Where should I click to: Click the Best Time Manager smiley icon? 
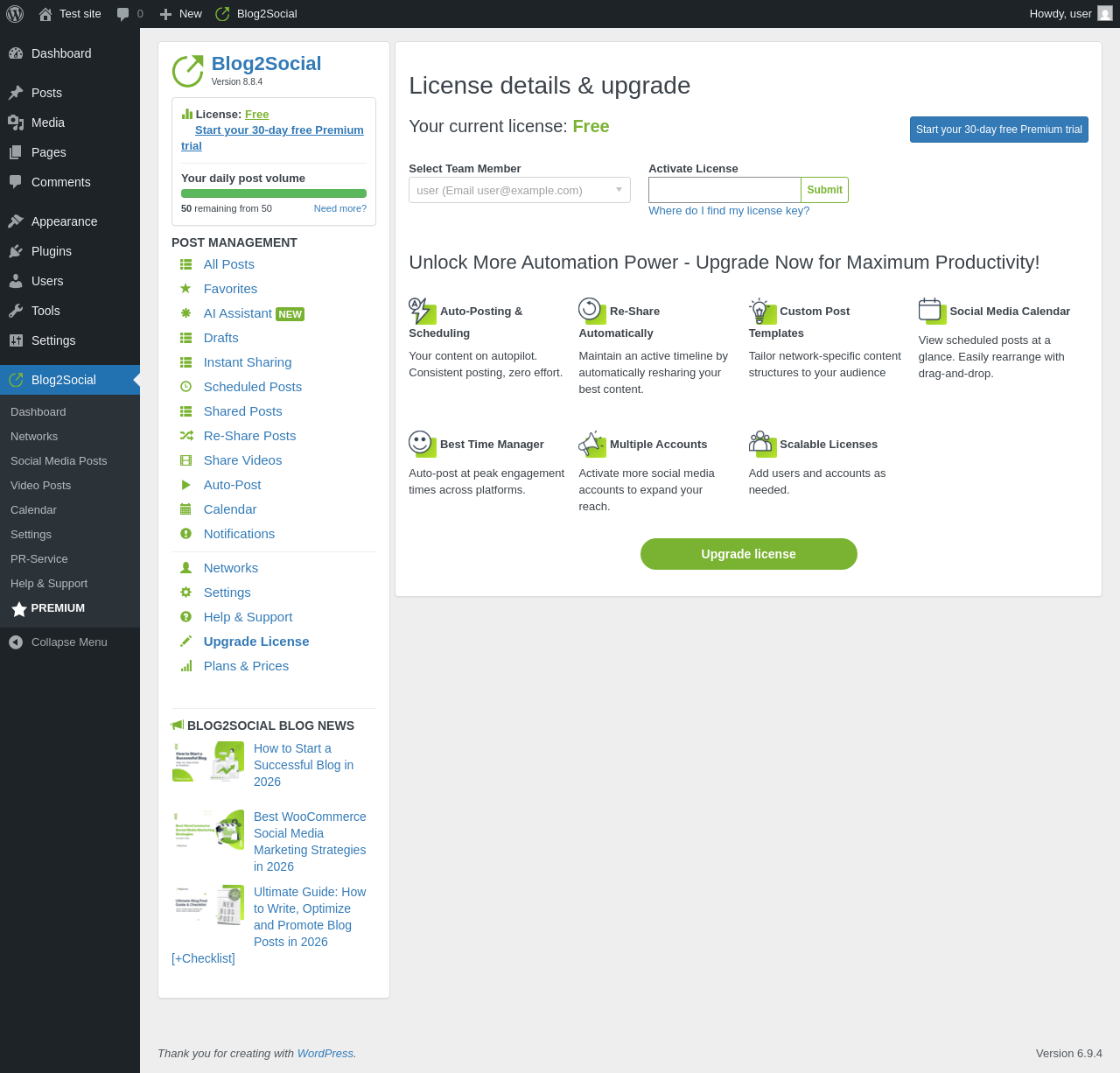click(423, 444)
